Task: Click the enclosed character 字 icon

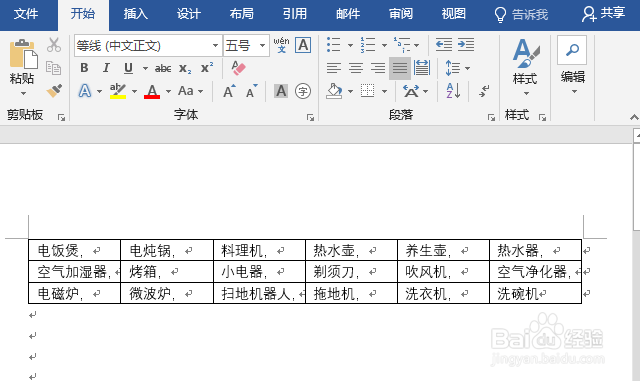Action: (x=302, y=91)
